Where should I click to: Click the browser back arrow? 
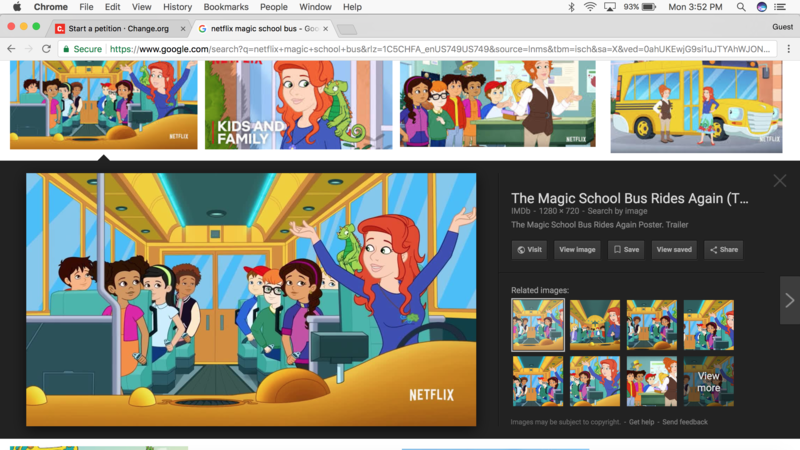pyautogui.click(x=11, y=48)
